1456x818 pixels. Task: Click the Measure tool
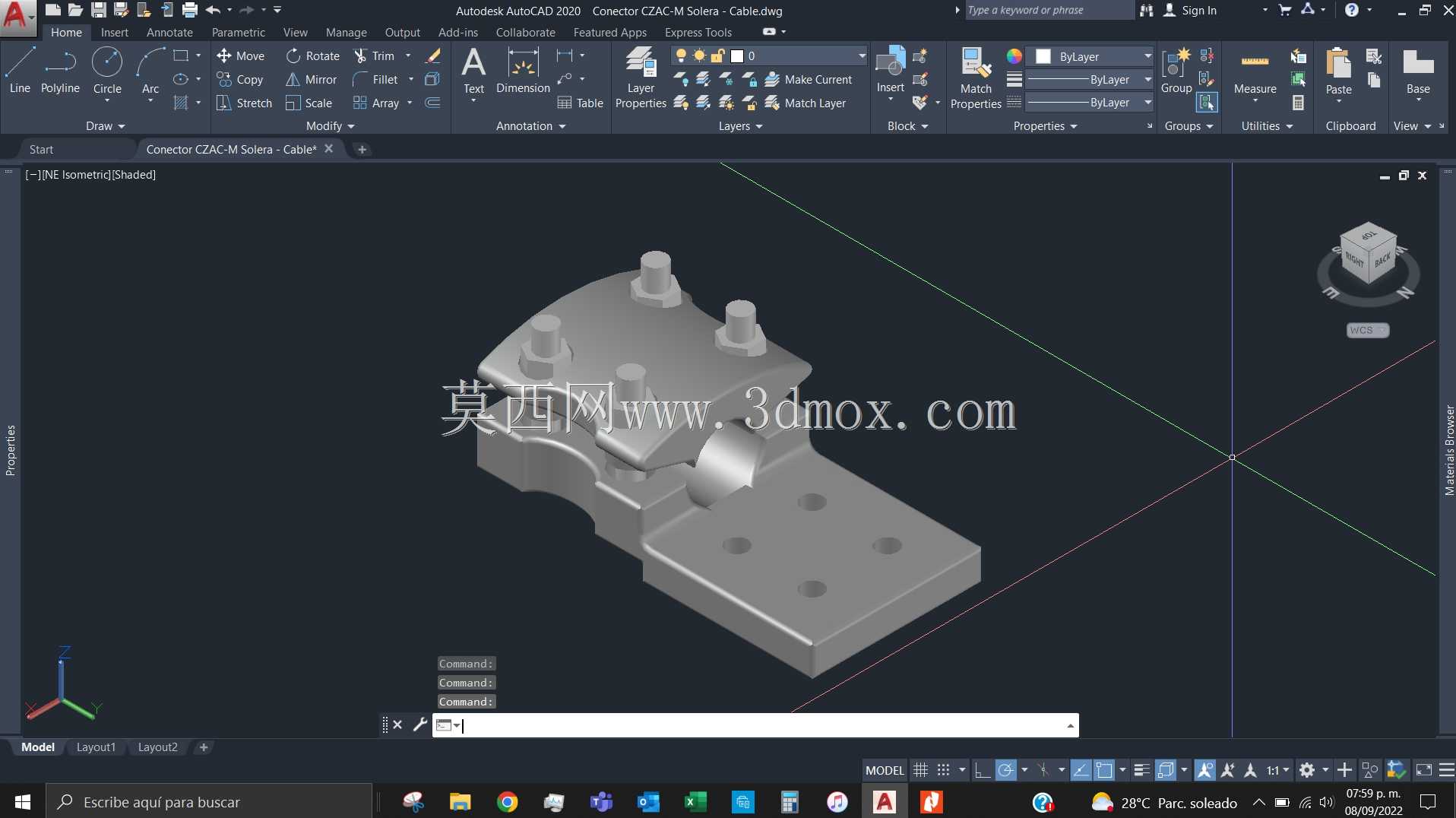[1255, 70]
